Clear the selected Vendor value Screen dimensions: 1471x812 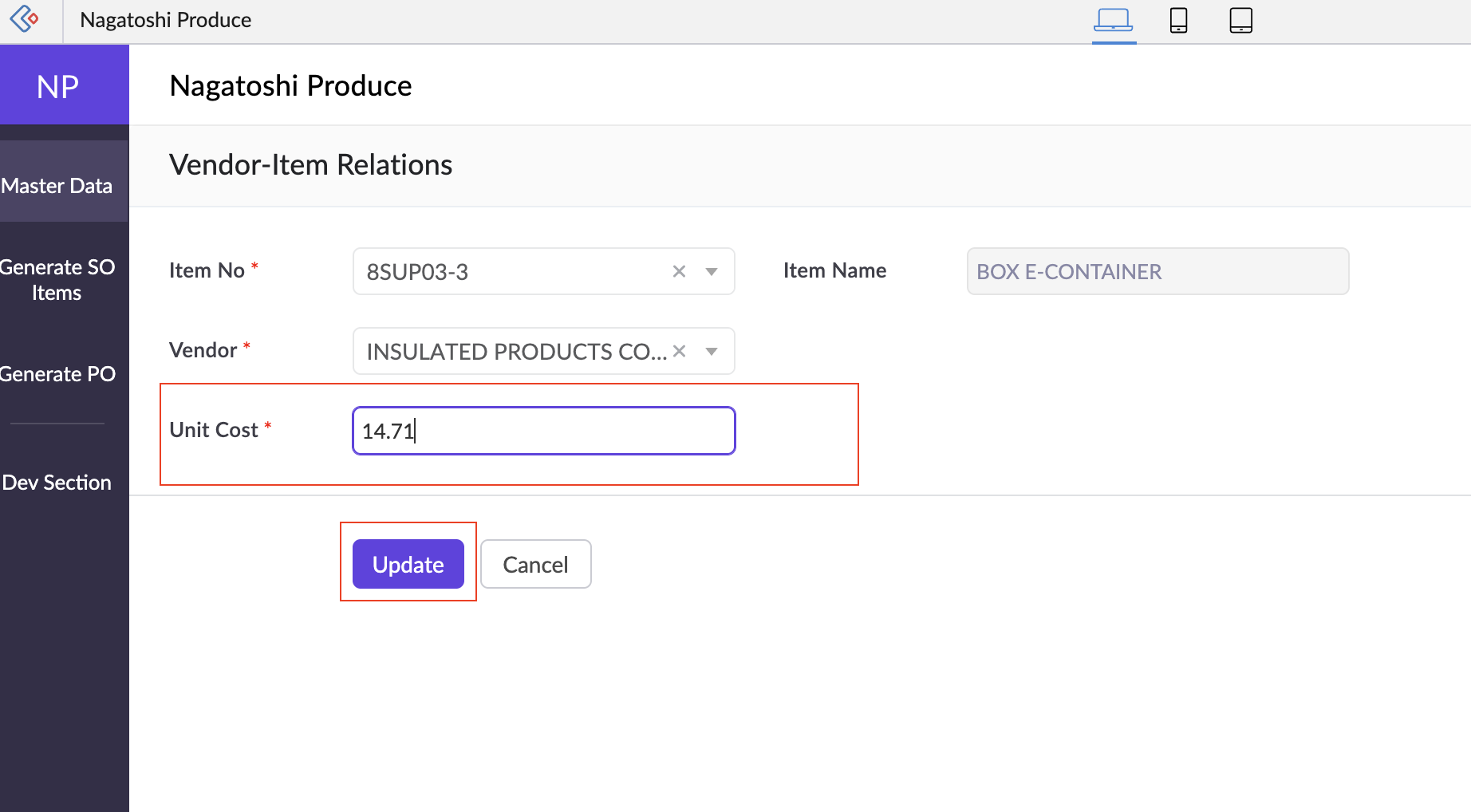coord(679,352)
